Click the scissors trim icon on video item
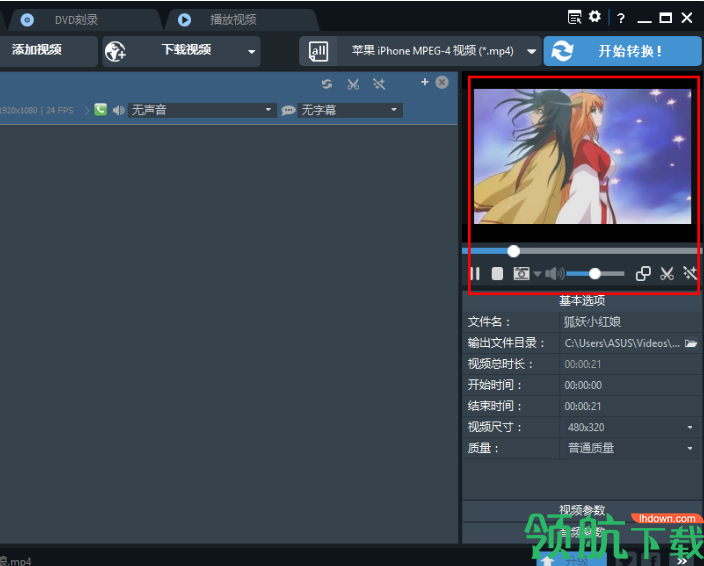The width and height of the screenshot is (704, 566). [x=353, y=84]
